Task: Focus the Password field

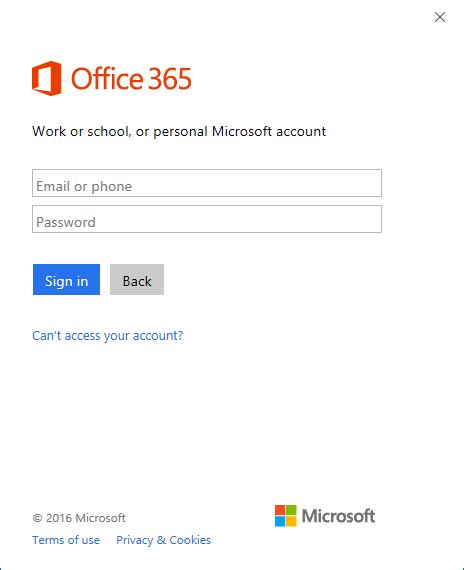Action: pyautogui.click(x=207, y=219)
